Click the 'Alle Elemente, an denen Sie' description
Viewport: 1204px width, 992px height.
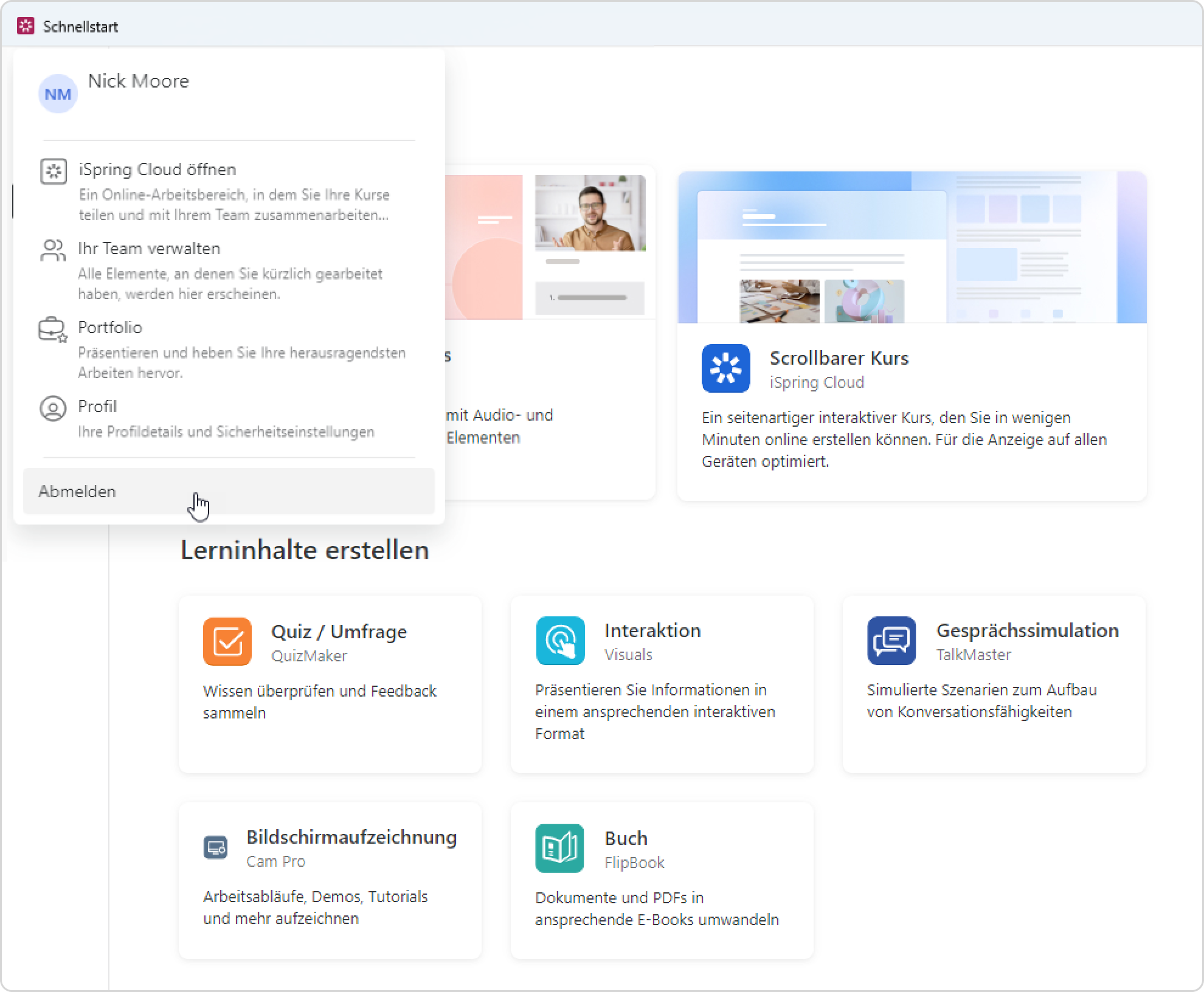230,284
